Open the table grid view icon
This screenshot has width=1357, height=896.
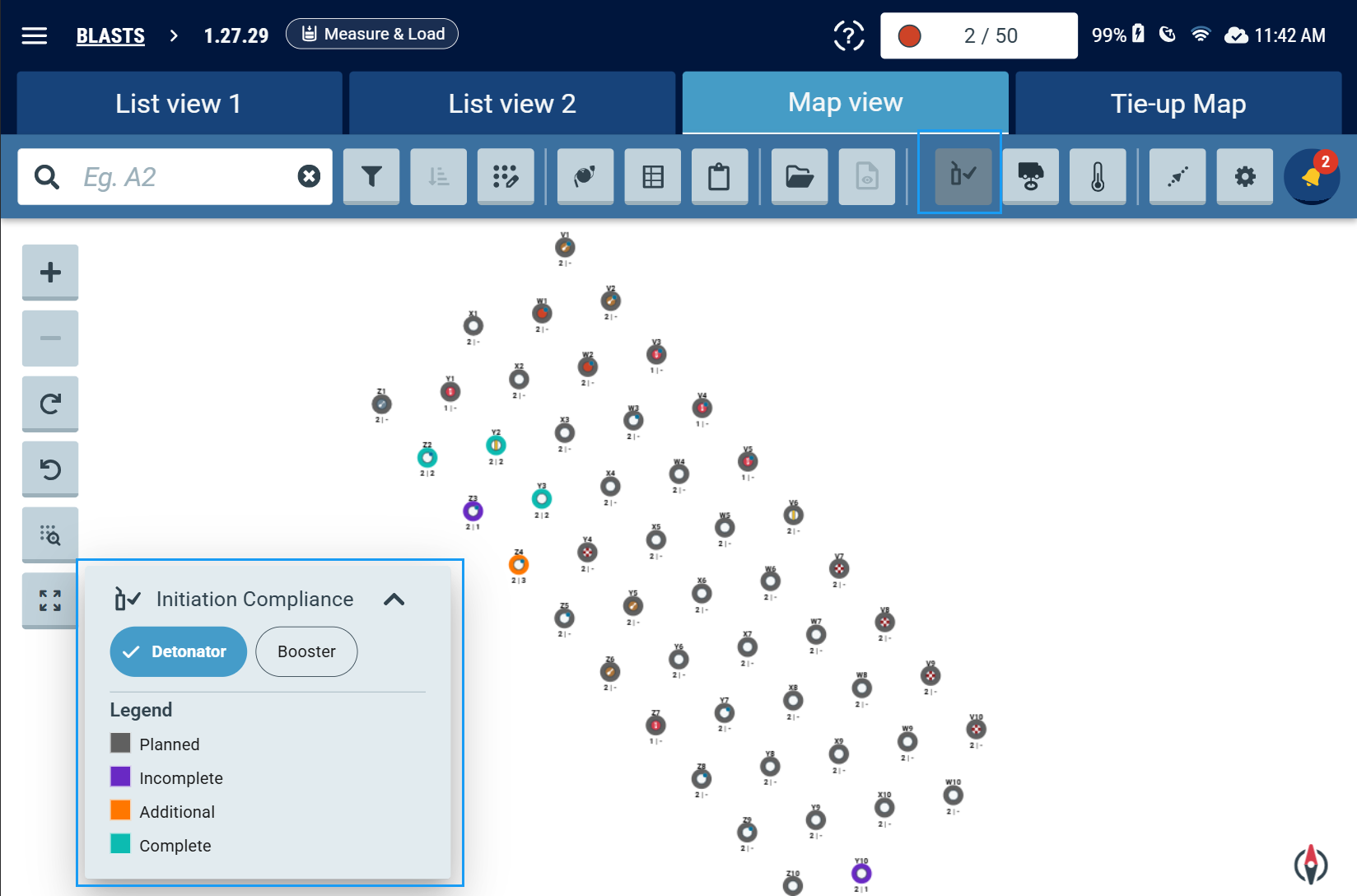[x=653, y=176]
